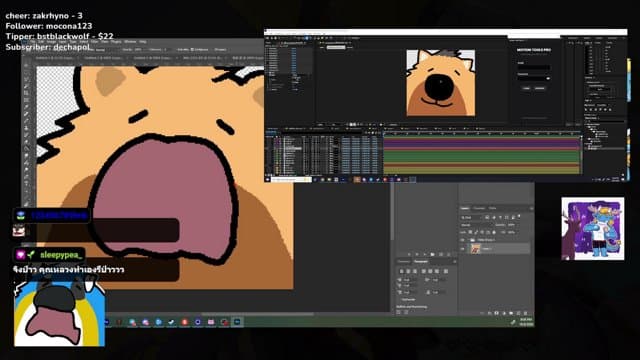The image size is (640, 360).
Task: Switch to the Paths tab
Action: pos(493,208)
